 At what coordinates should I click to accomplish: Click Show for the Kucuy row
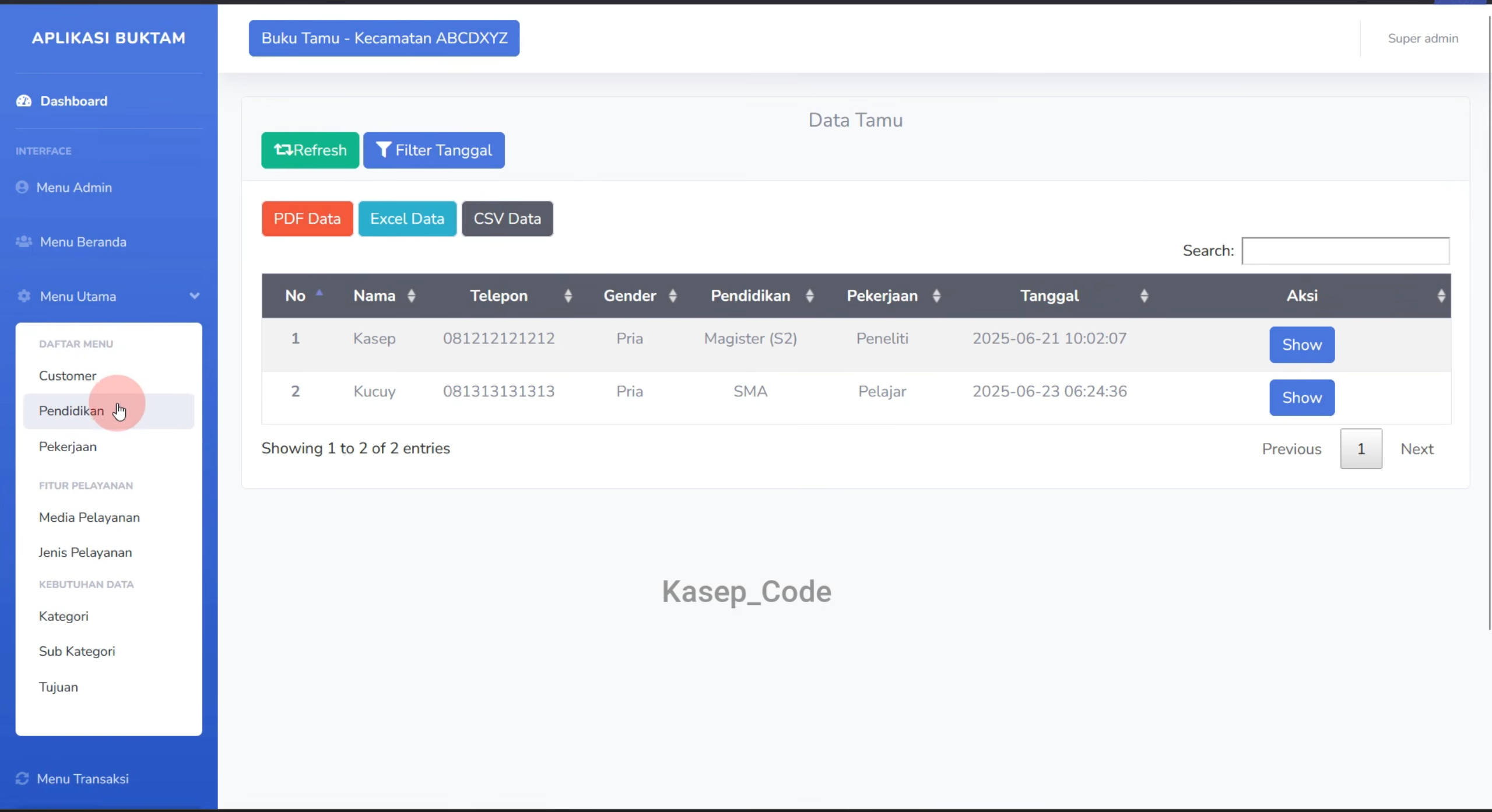tap(1302, 398)
